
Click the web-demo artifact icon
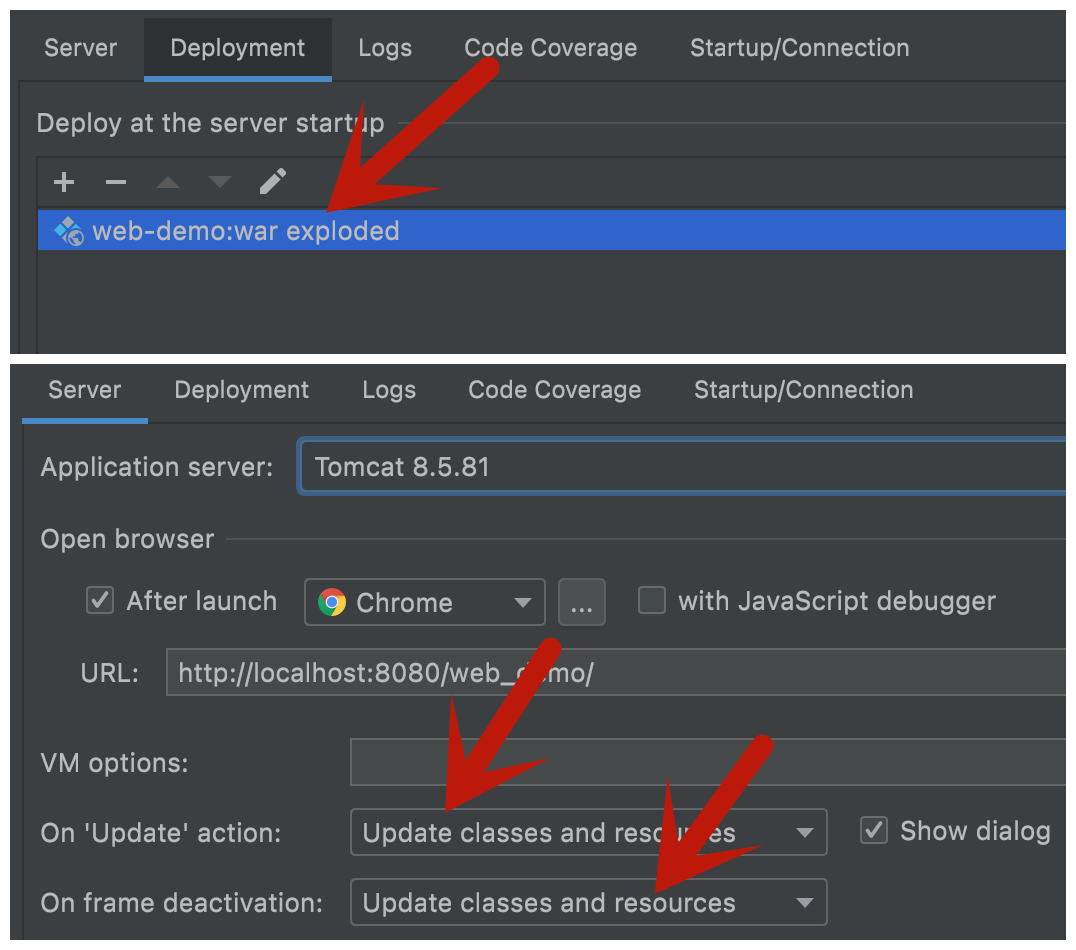coord(69,232)
